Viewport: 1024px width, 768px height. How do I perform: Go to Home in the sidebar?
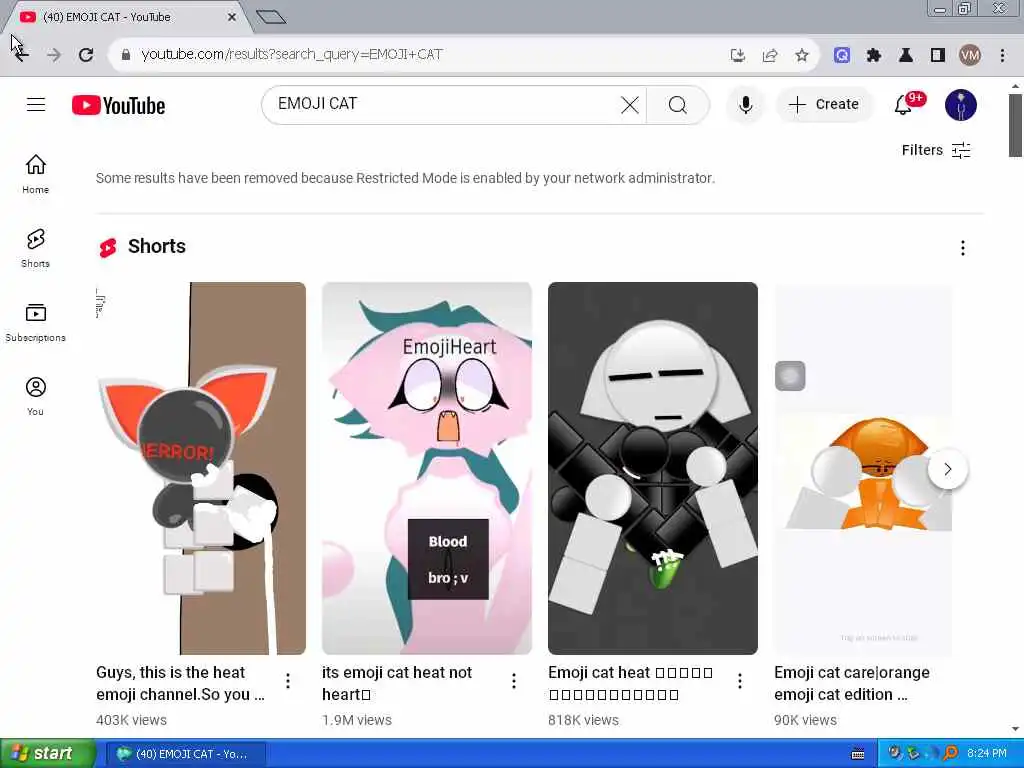point(36,174)
